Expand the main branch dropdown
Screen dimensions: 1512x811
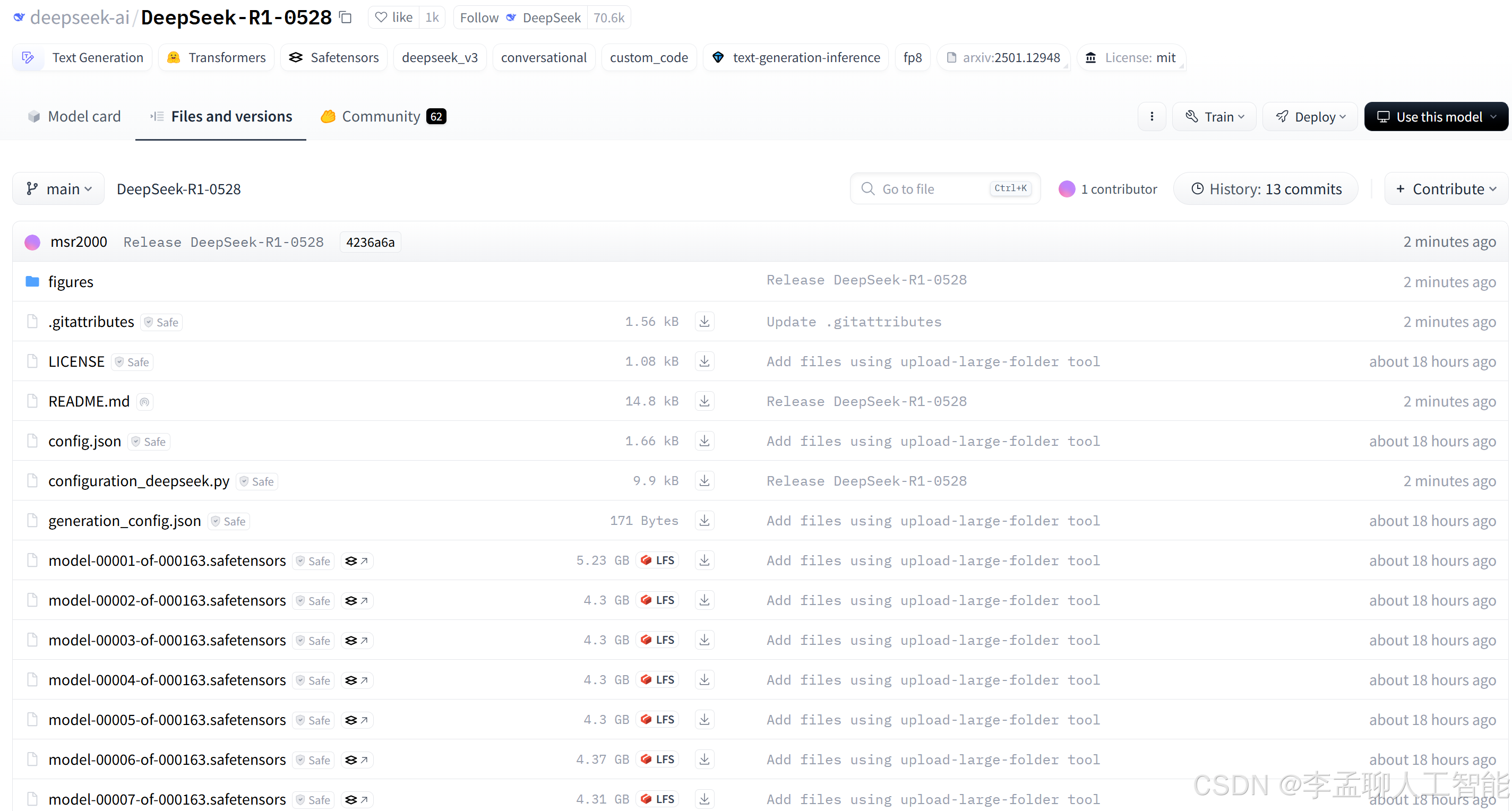point(59,189)
